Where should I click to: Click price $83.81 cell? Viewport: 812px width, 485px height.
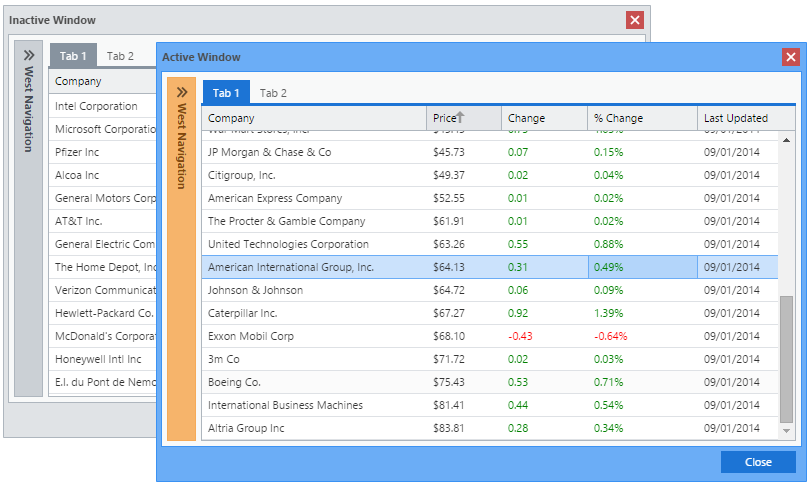point(464,428)
